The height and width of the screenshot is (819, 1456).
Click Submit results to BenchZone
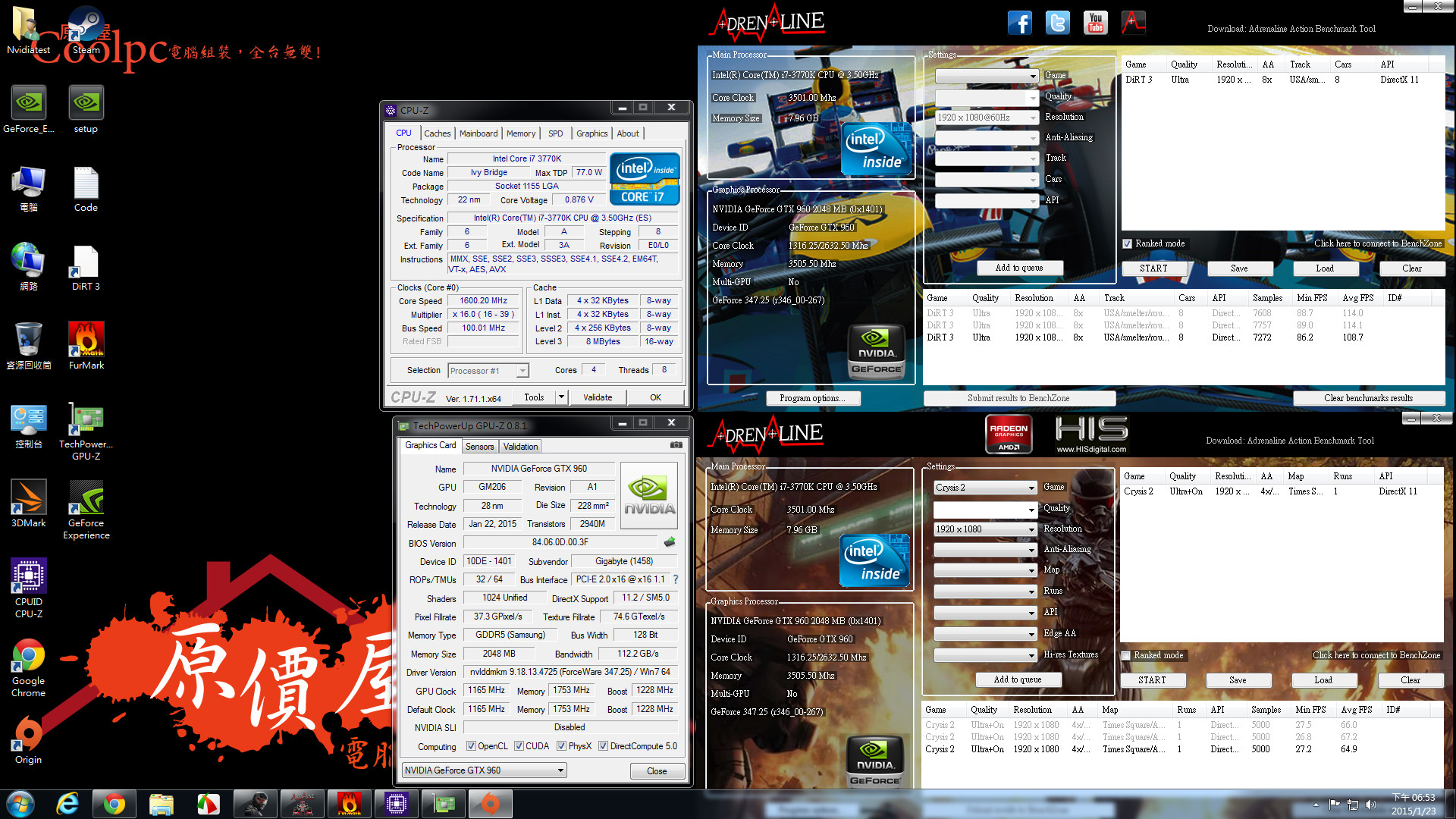coord(1018,398)
